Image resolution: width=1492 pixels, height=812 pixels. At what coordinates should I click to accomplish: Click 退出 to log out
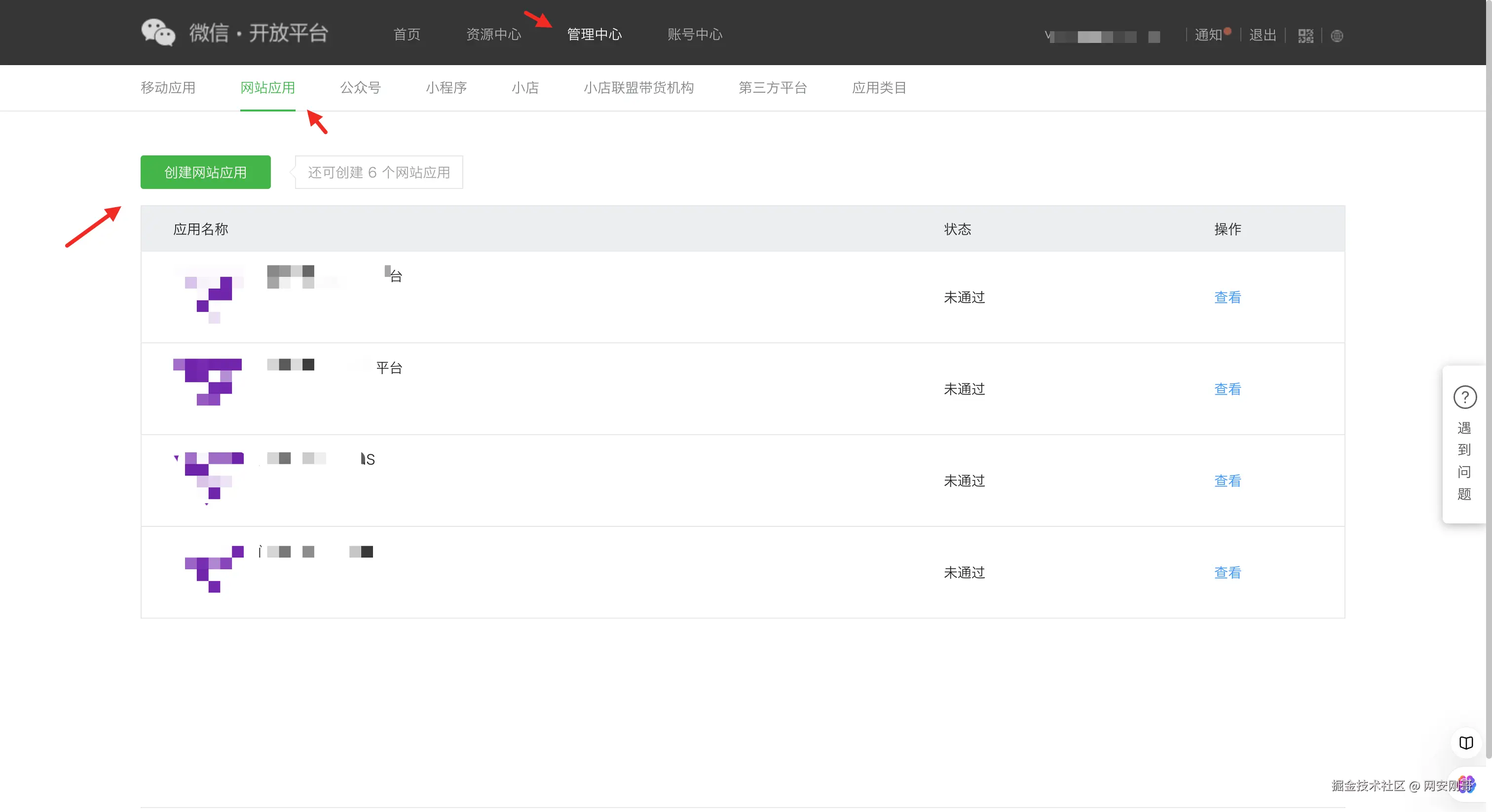pos(1263,34)
